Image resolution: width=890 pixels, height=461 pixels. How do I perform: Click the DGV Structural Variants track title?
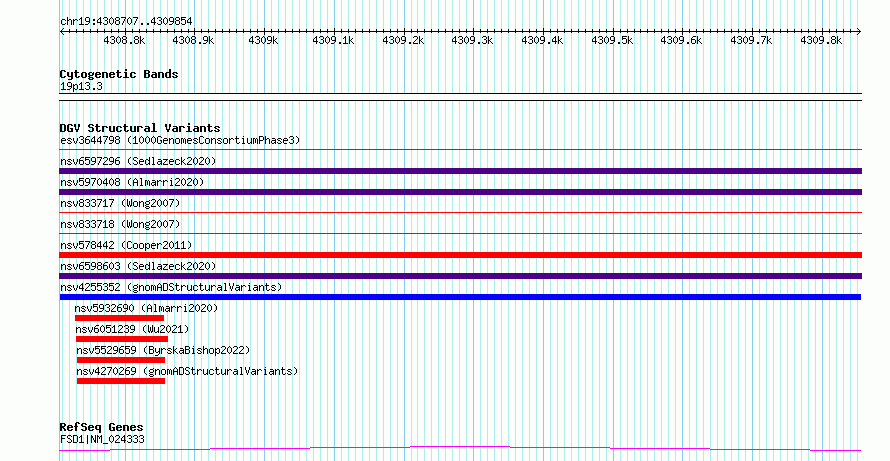(140, 128)
